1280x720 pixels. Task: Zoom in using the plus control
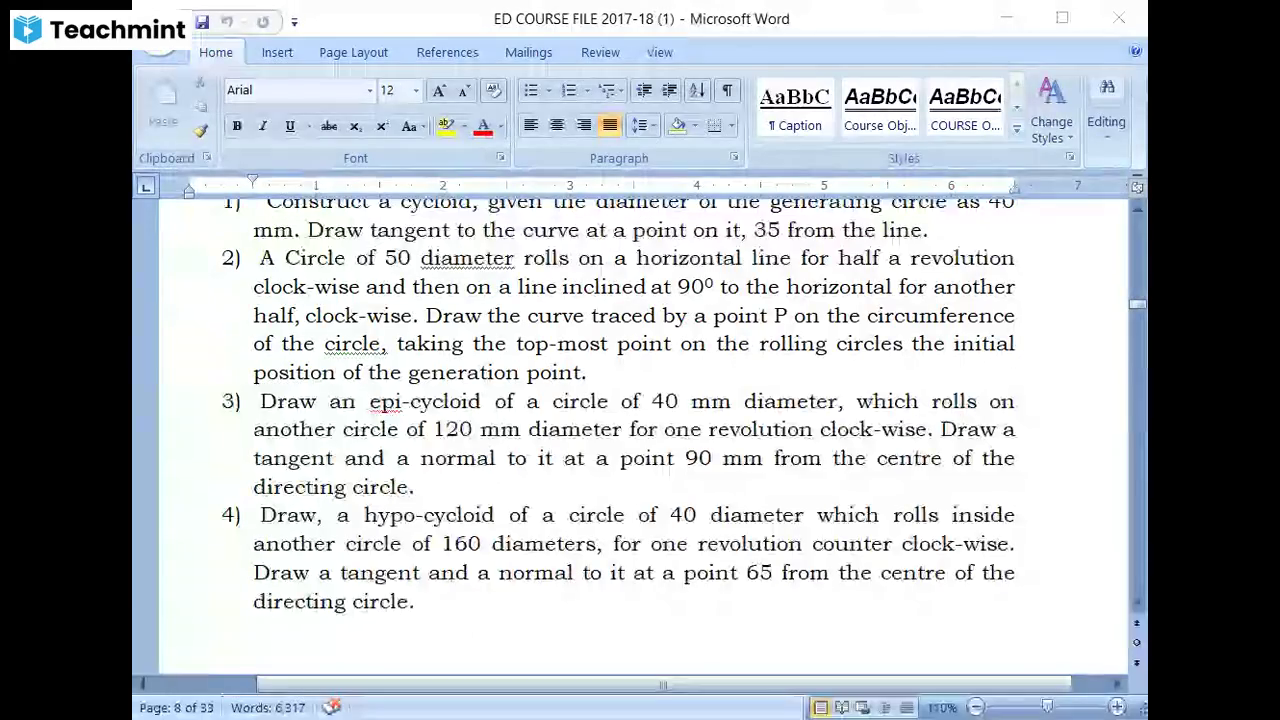[x=1117, y=707]
